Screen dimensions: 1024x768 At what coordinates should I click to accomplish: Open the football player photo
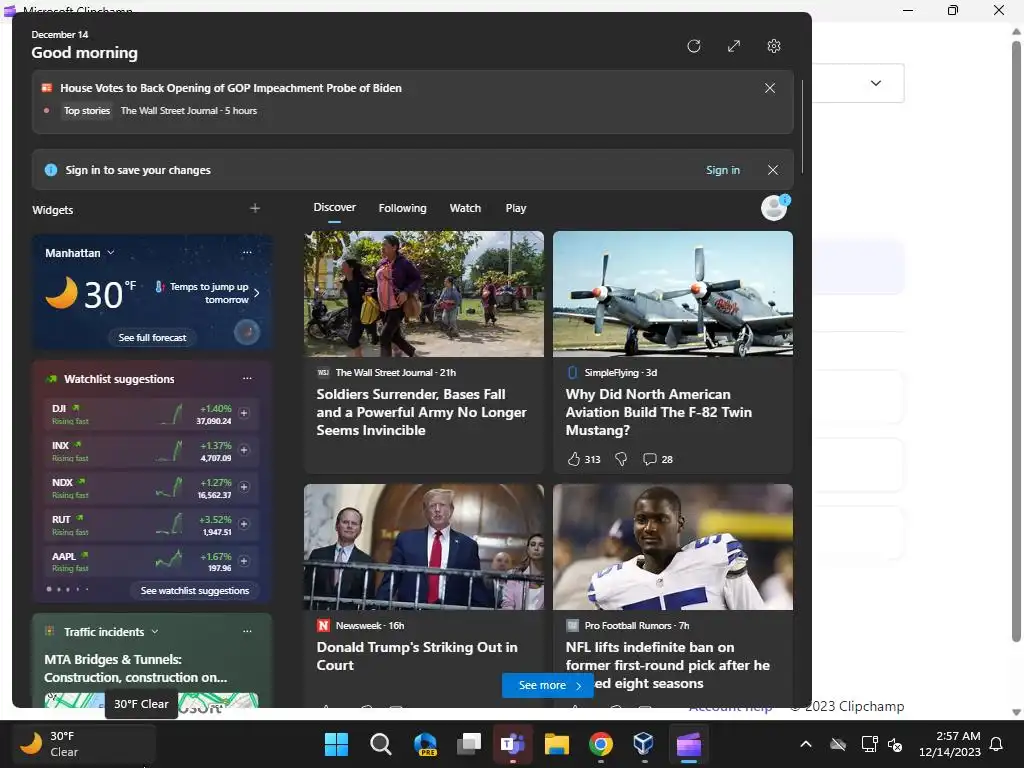point(673,547)
